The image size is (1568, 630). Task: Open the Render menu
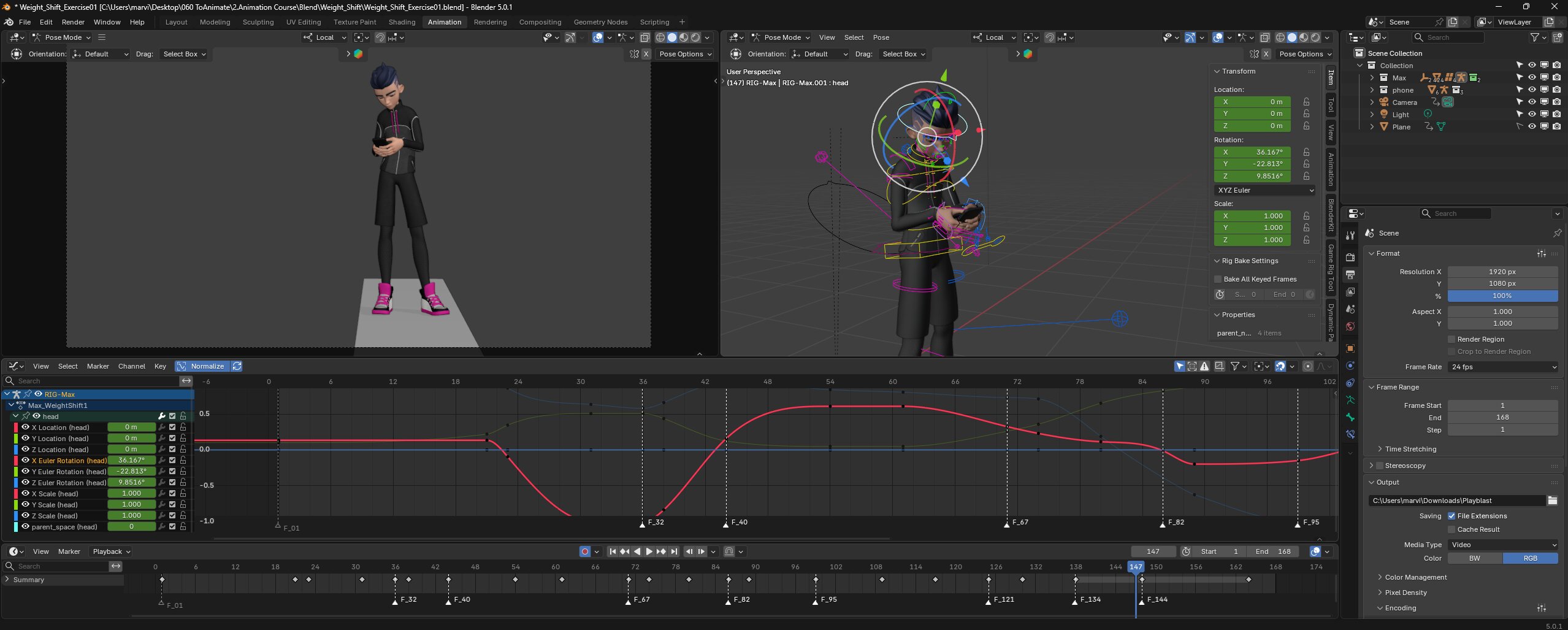[73, 22]
